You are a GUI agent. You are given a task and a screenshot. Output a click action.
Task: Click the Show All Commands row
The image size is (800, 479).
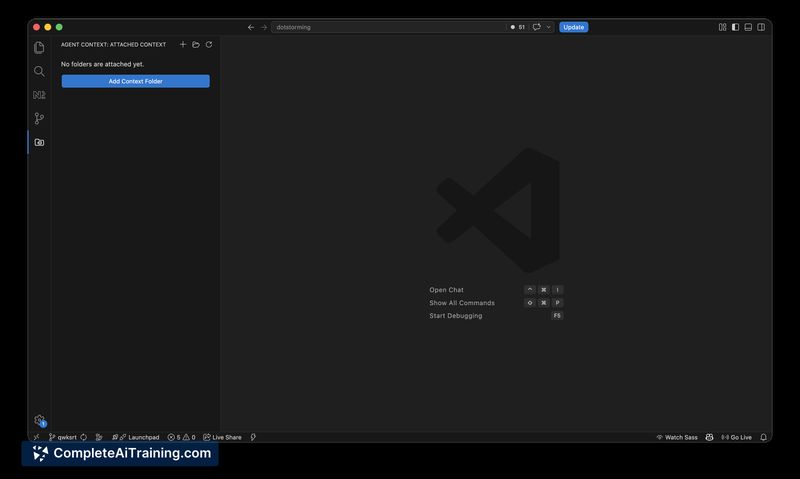(x=496, y=302)
